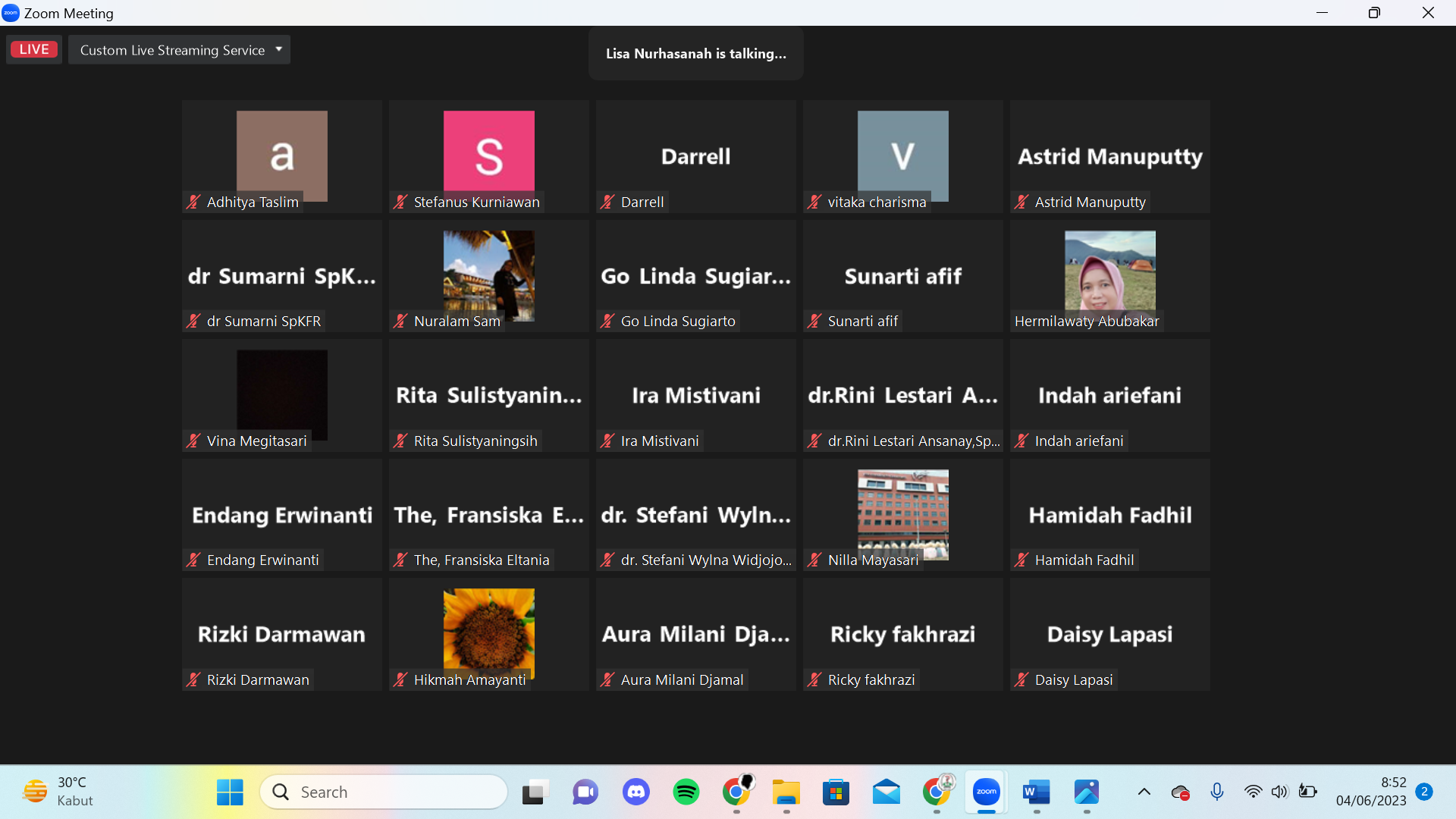Viewport: 1456px width, 819px height.
Task: Switch to the Zoom taskbar icon
Action: pyautogui.click(x=986, y=792)
